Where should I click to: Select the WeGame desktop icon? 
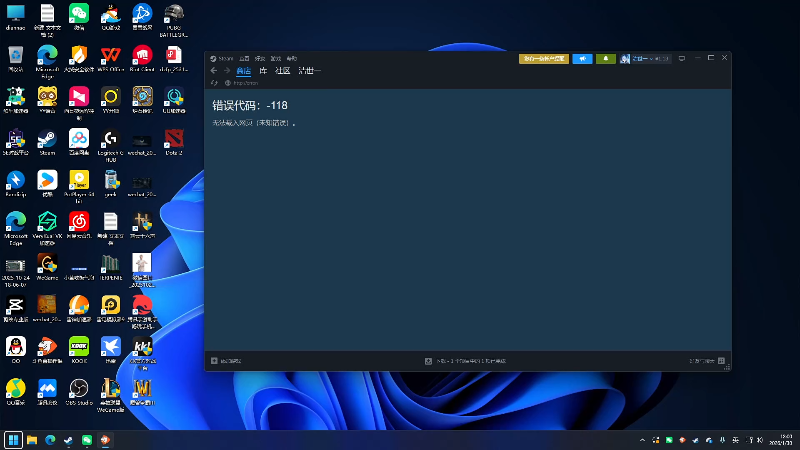coord(47,268)
